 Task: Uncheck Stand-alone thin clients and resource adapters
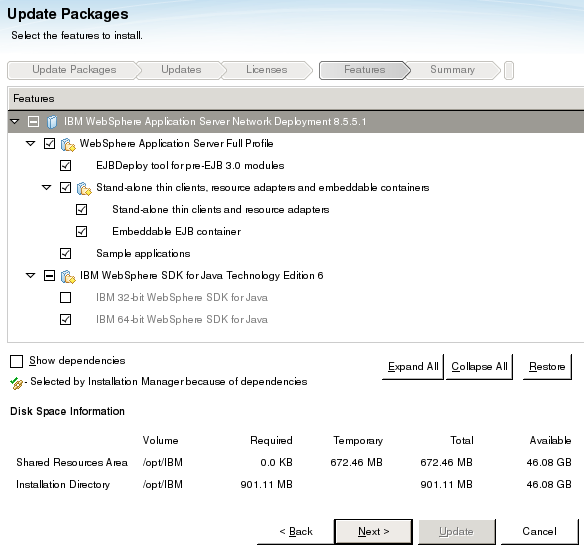pos(82,209)
